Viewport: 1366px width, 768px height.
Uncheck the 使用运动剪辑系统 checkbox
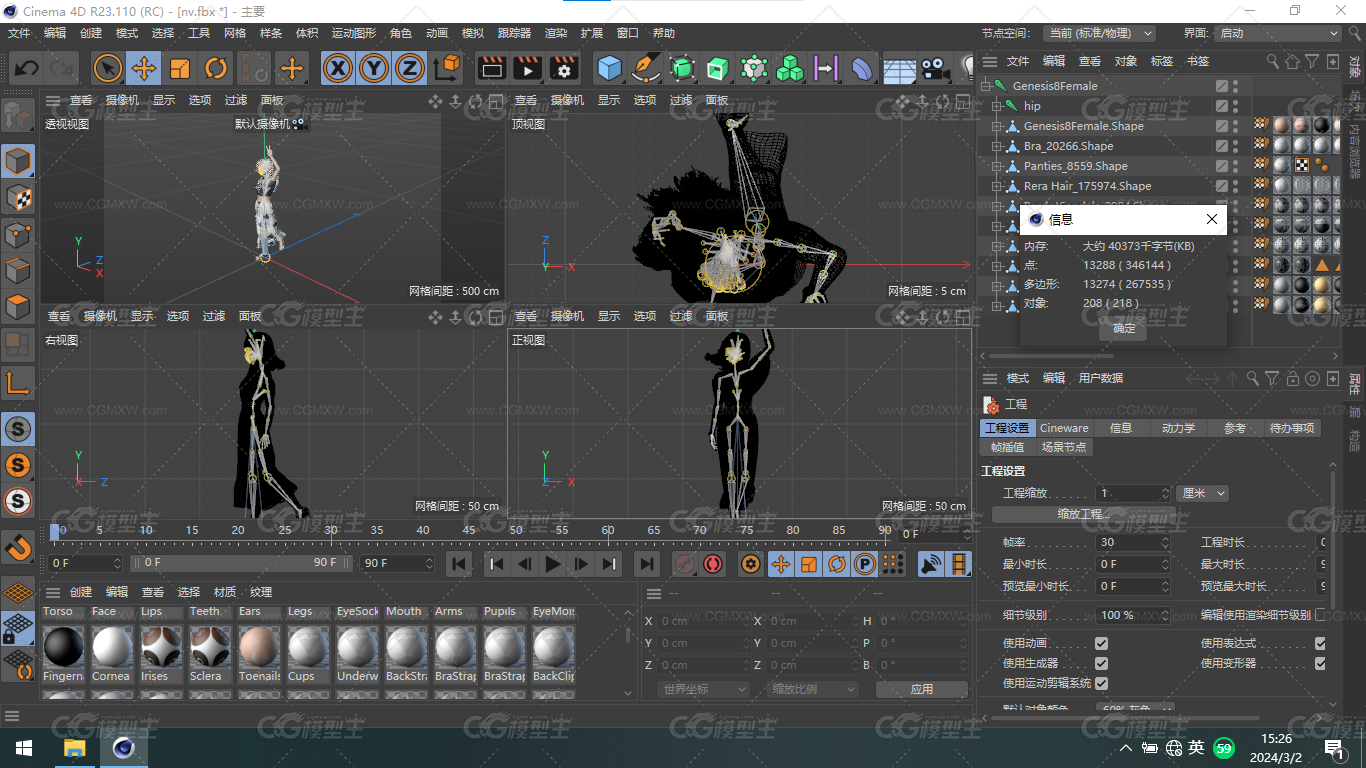coord(1101,683)
